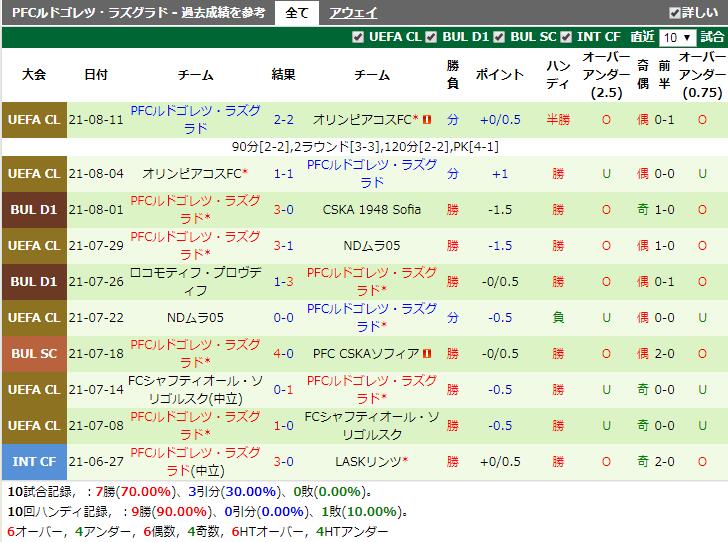Open 3-1 result on 21-07-29
This screenshot has height=542, width=728.
click(283, 246)
